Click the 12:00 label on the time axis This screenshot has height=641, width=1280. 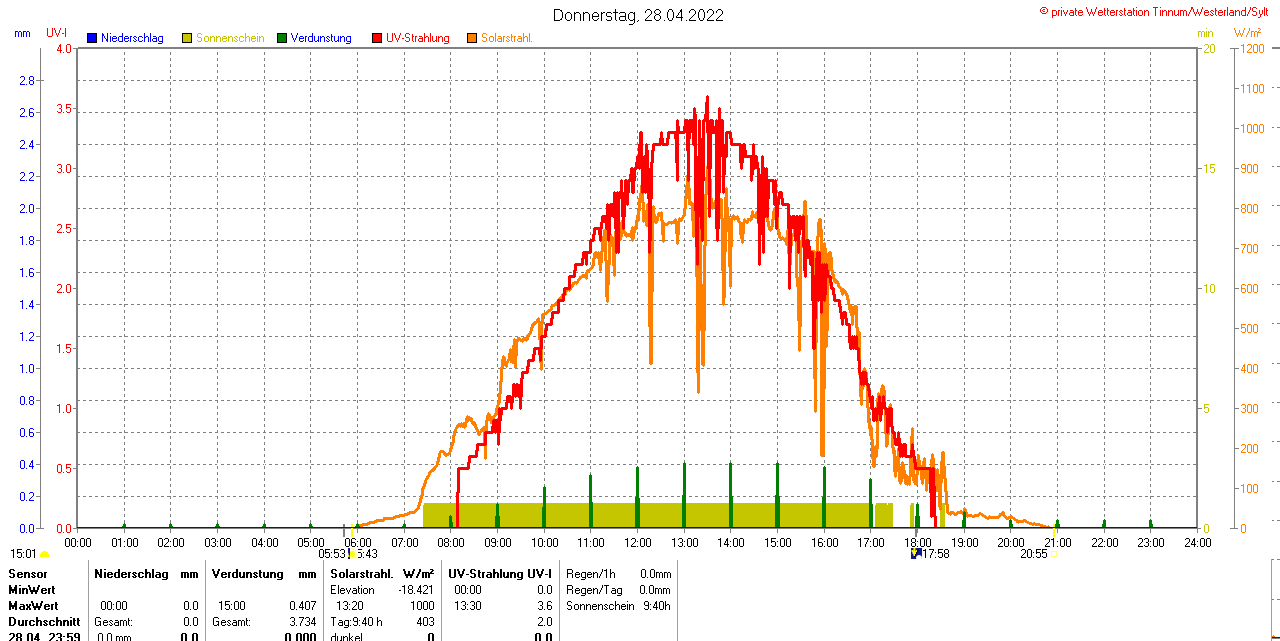[638, 542]
